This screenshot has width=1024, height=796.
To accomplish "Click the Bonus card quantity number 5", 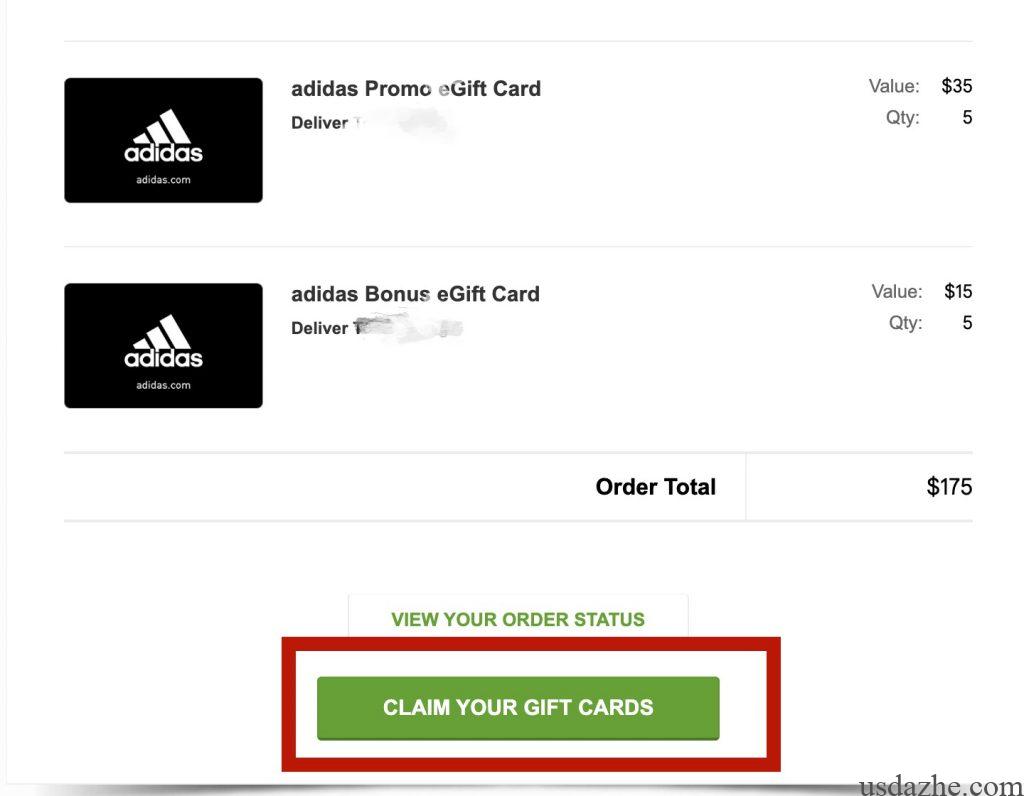I will click(x=967, y=322).
